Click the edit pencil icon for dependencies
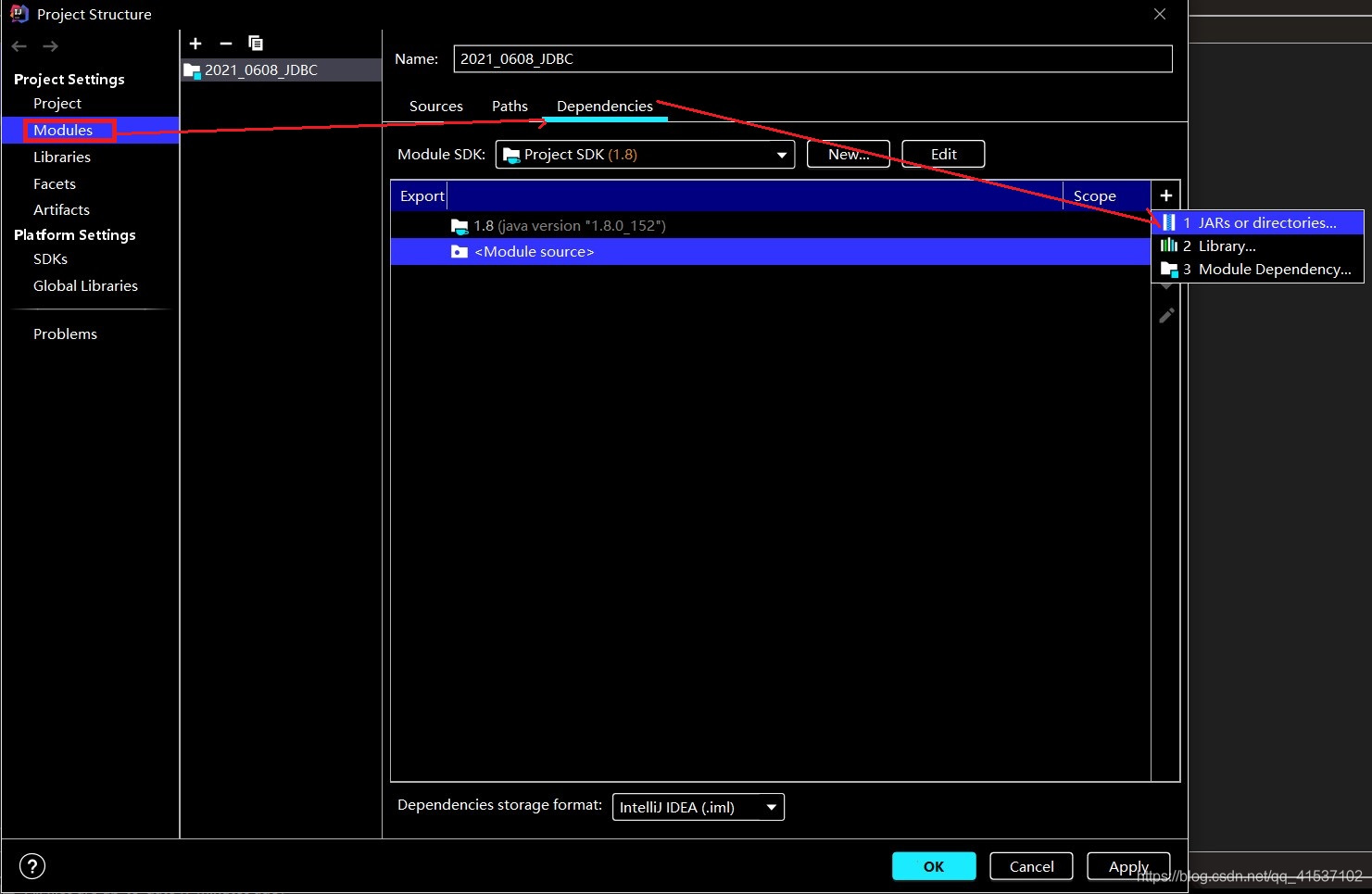The height and width of the screenshot is (894, 1372). click(x=1166, y=316)
